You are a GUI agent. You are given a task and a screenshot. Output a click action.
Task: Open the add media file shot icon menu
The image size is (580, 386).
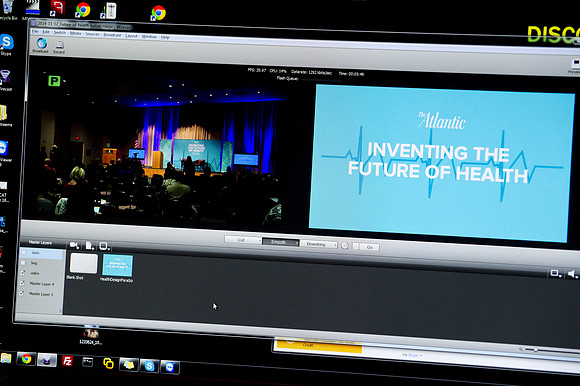click(90, 246)
